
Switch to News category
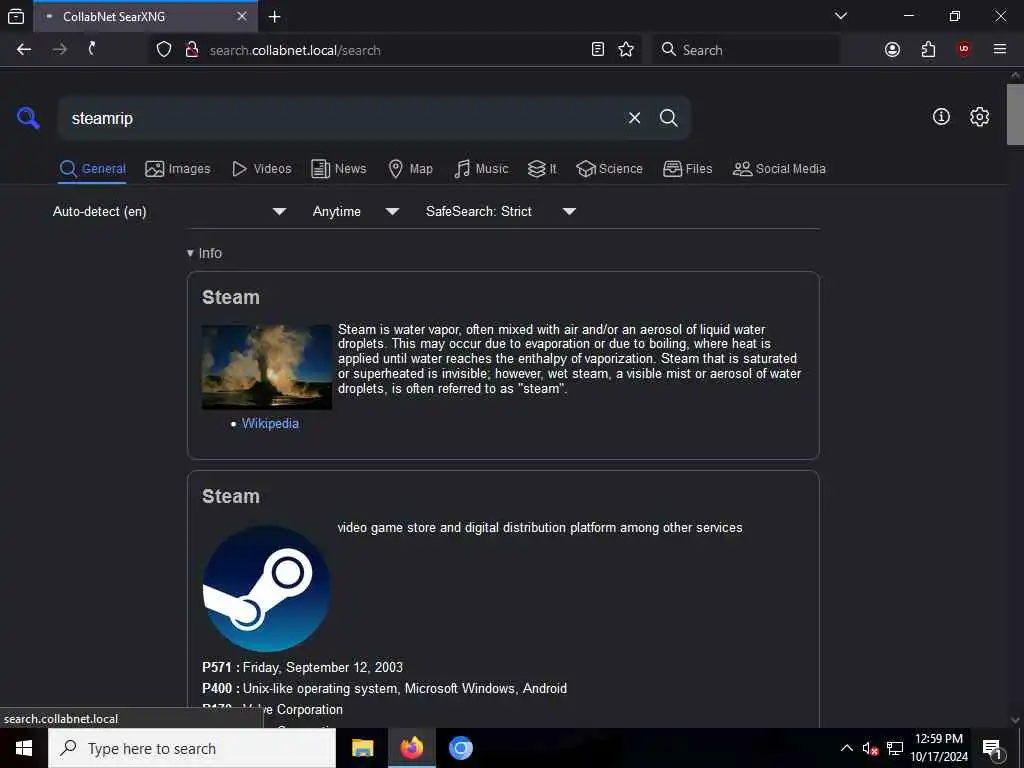[x=339, y=168]
